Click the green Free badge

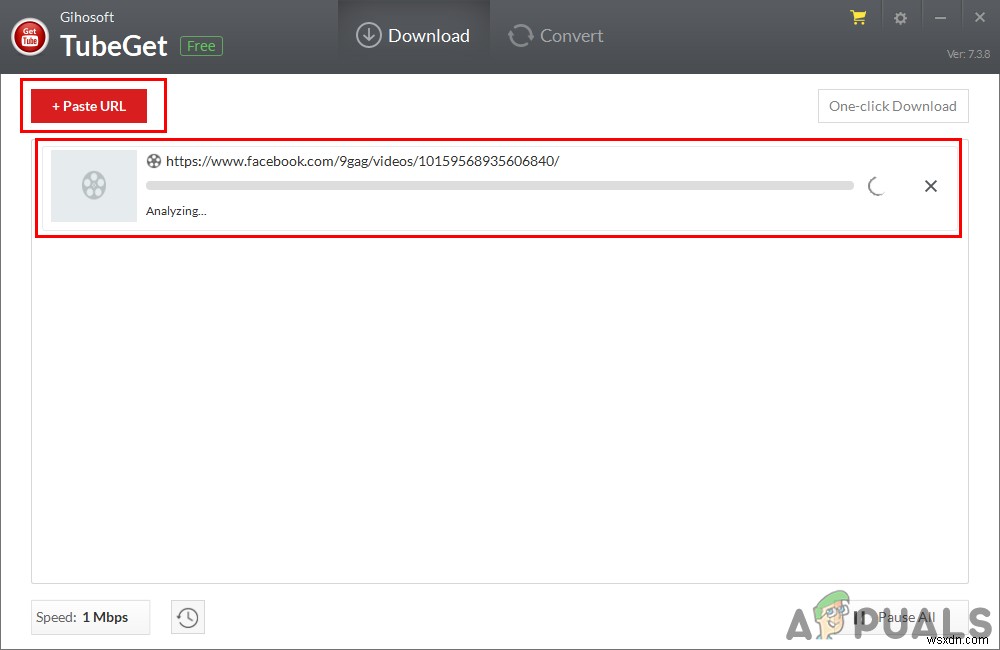click(x=201, y=45)
